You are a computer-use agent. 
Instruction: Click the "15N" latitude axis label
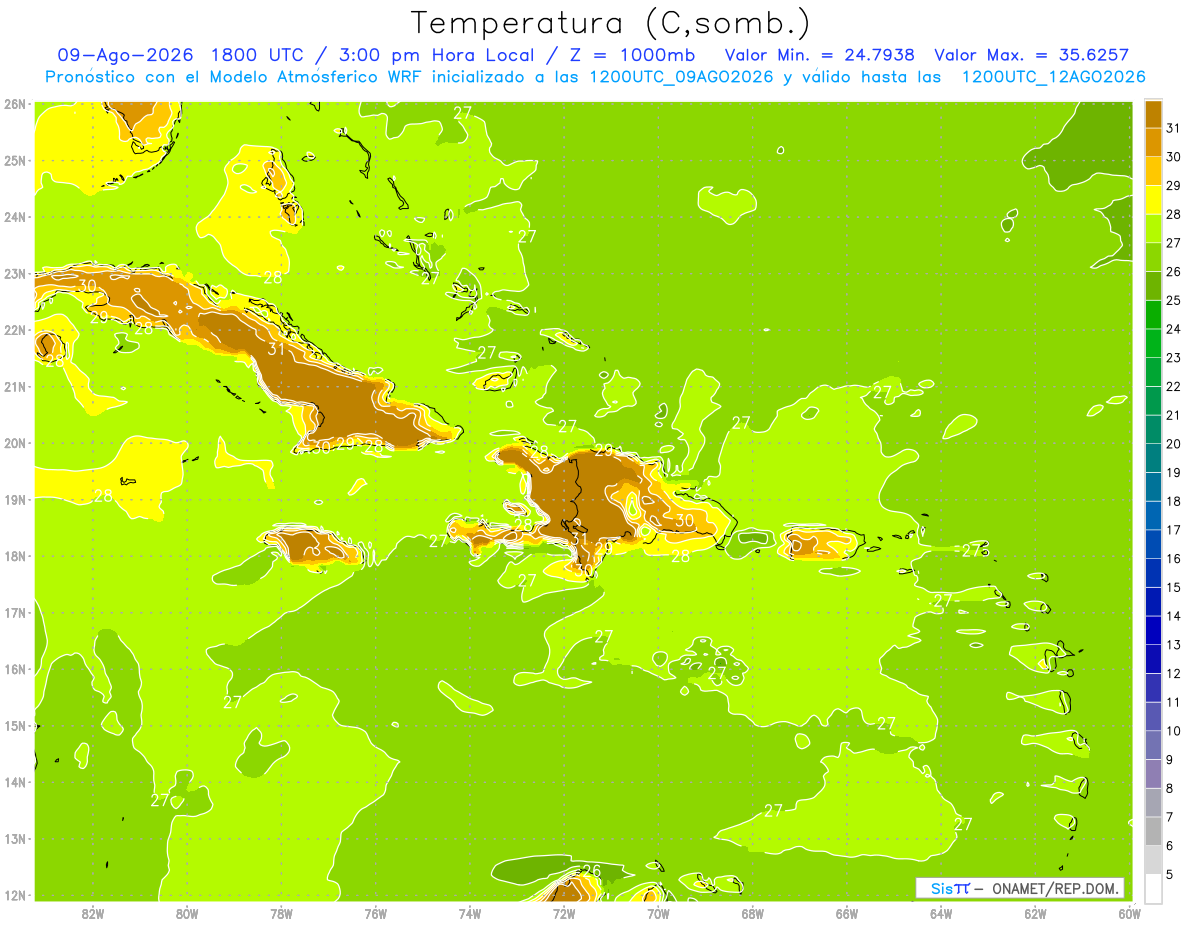pos(15,726)
